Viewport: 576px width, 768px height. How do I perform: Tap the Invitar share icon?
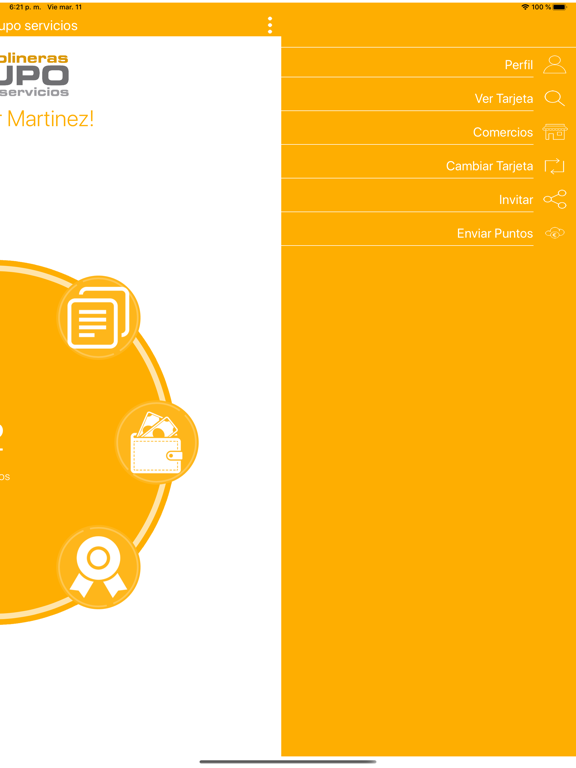554,199
